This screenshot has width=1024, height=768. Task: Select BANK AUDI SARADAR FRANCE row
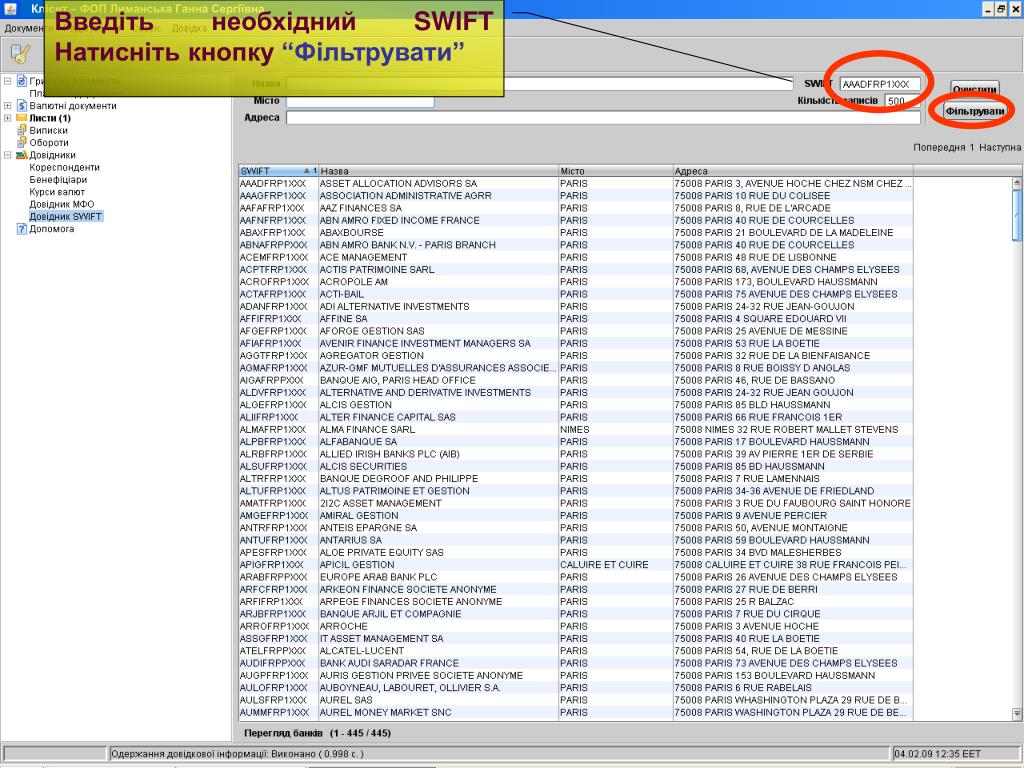(x=576, y=664)
